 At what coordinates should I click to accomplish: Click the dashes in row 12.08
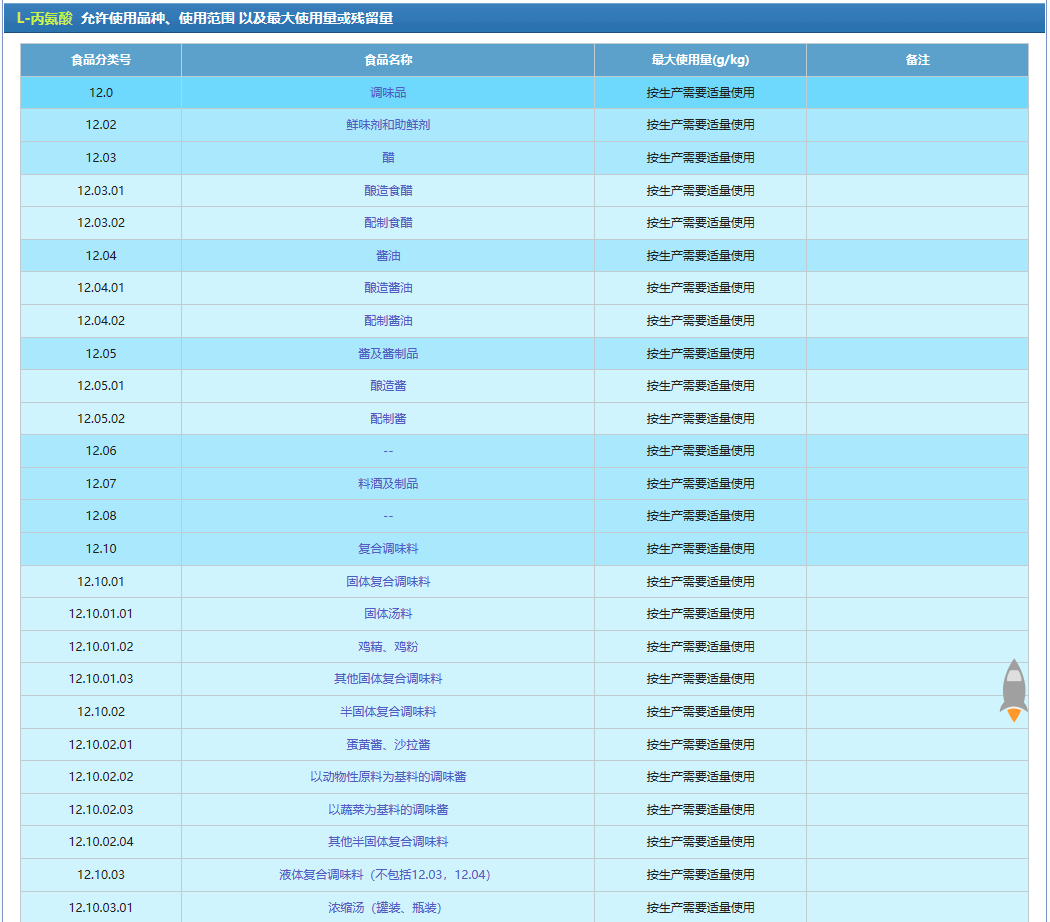click(x=388, y=516)
